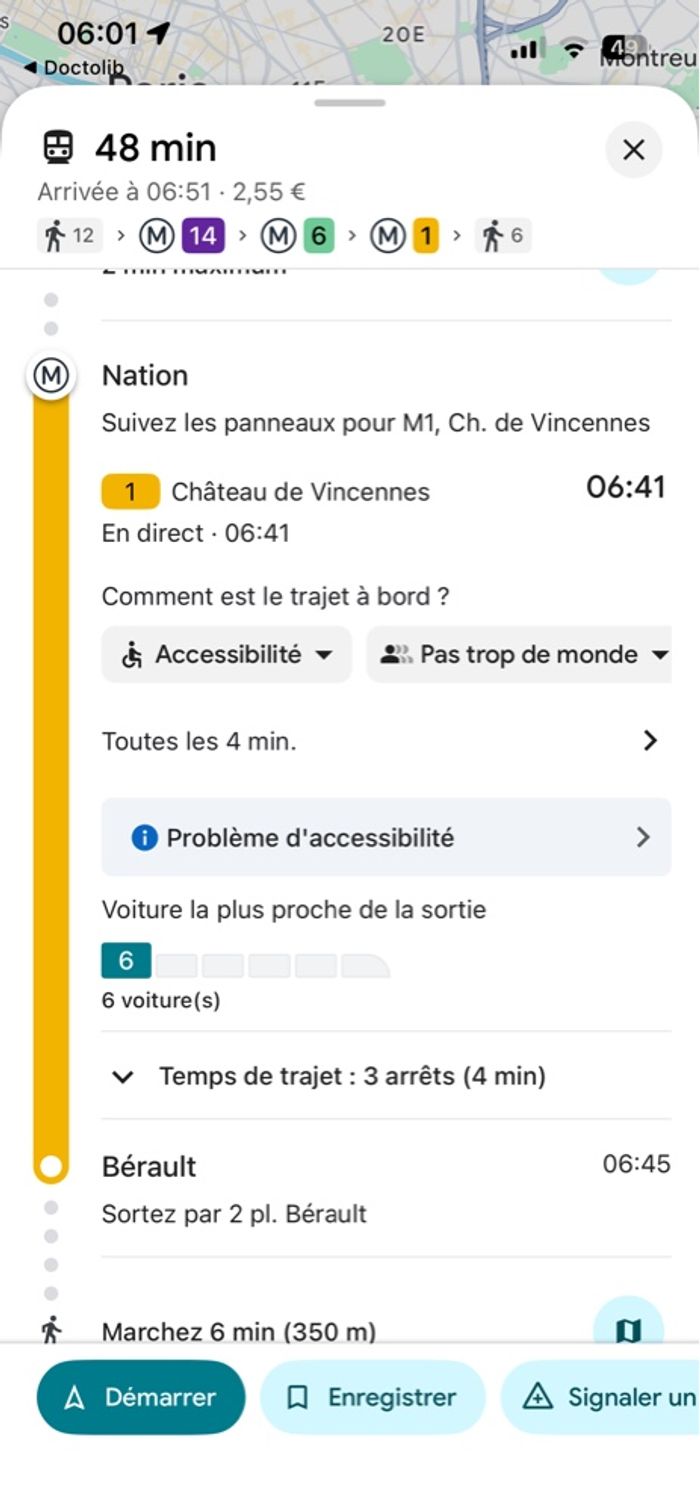Screen dimensions: 700x1512
Task: Tap the yellow line 1 summary badge
Action: tap(426, 236)
